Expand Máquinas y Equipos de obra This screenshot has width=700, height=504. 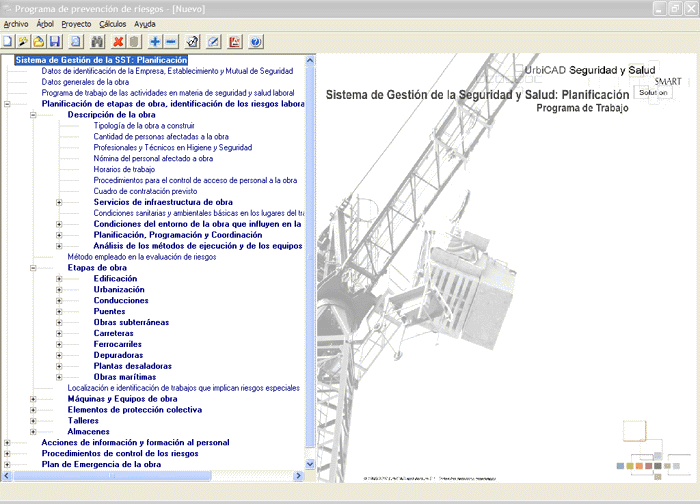click(33, 399)
